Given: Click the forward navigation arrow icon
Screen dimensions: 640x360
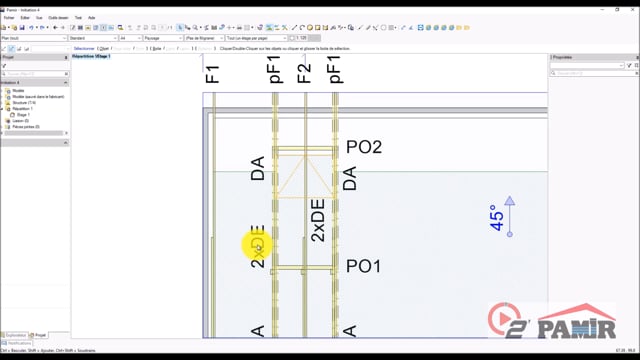Looking at the screenshot, I should click(x=63, y=28).
